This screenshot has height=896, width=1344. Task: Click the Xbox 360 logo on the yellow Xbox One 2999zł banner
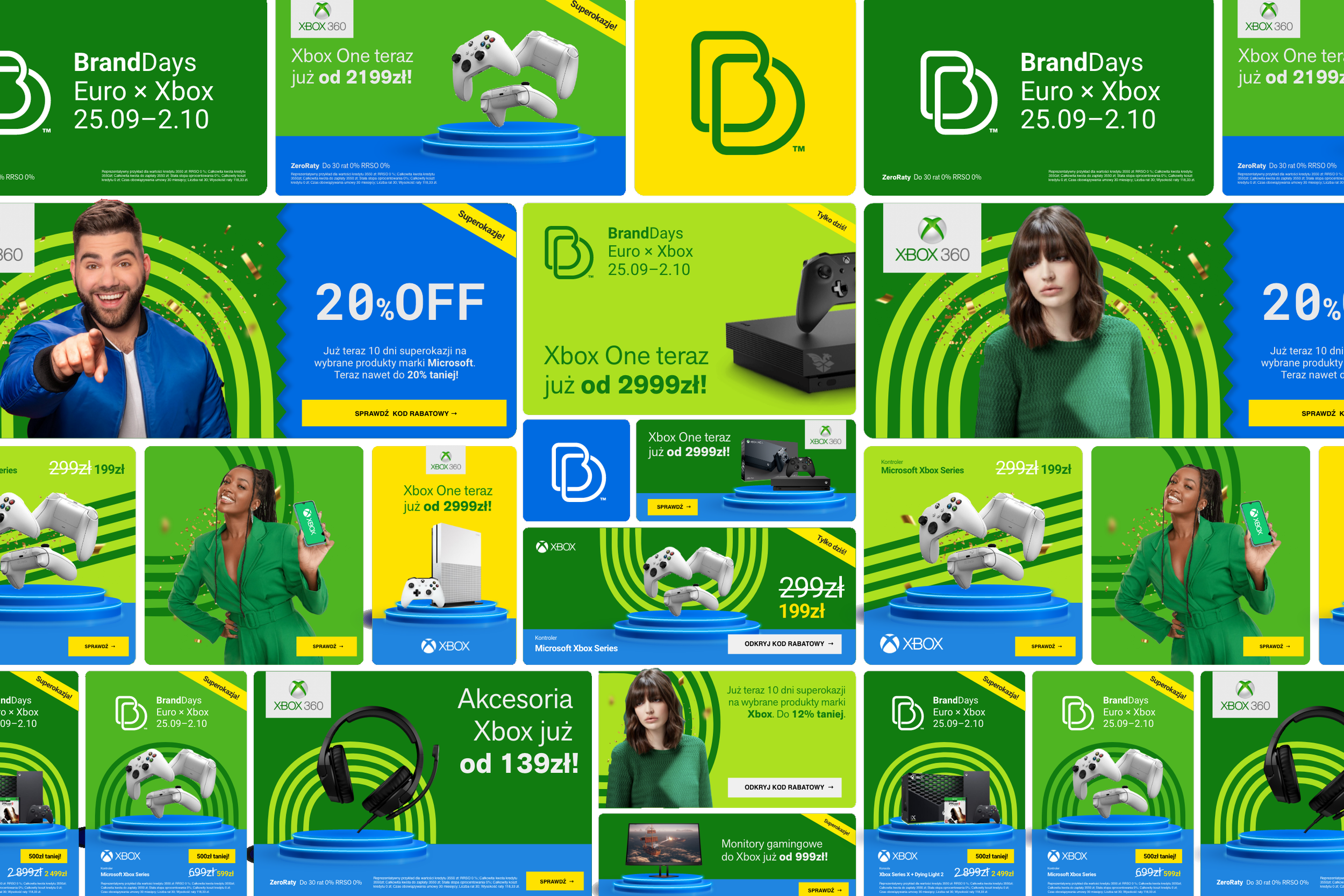point(446,461)
